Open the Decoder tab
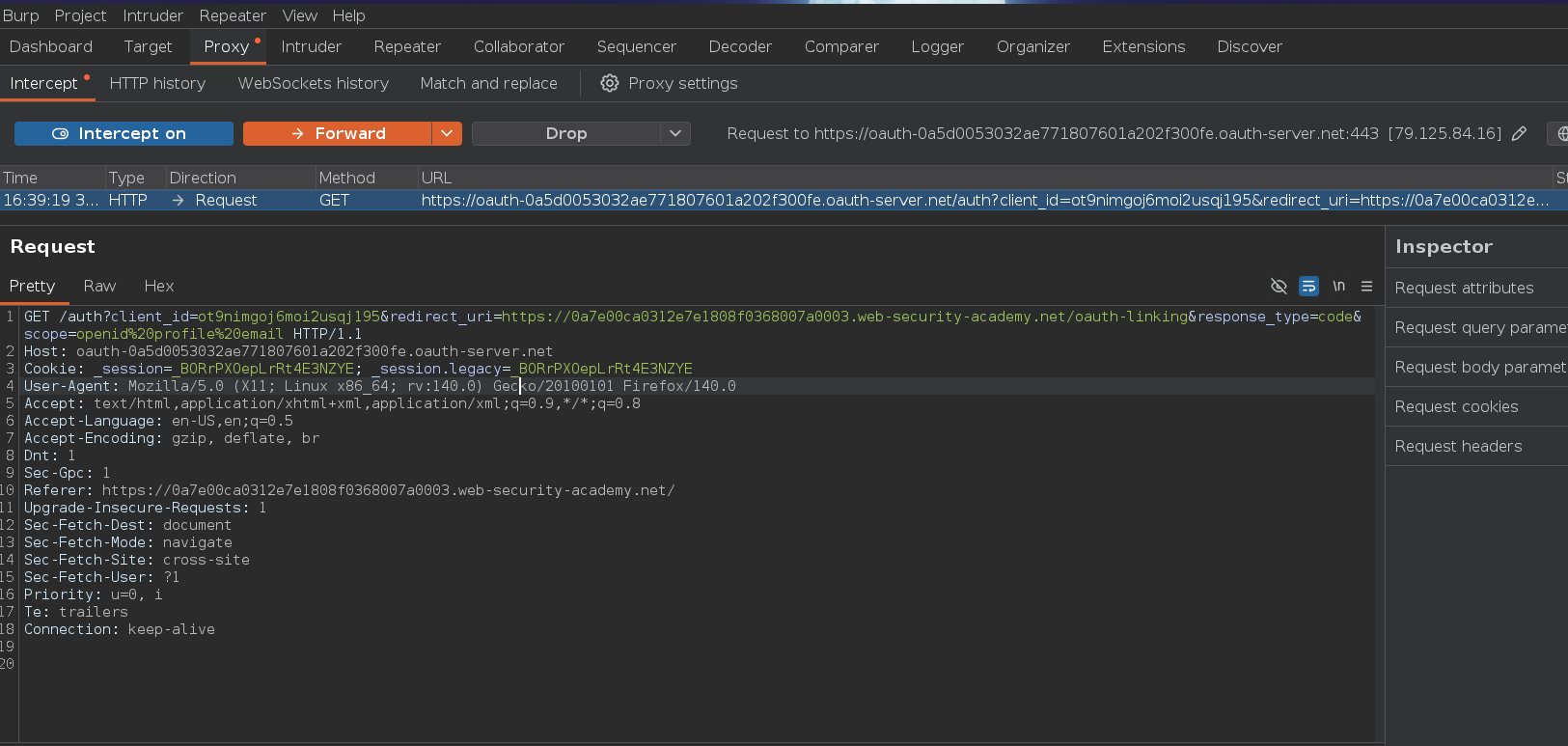The image size is (1568, 746). [x=740, y=46]
